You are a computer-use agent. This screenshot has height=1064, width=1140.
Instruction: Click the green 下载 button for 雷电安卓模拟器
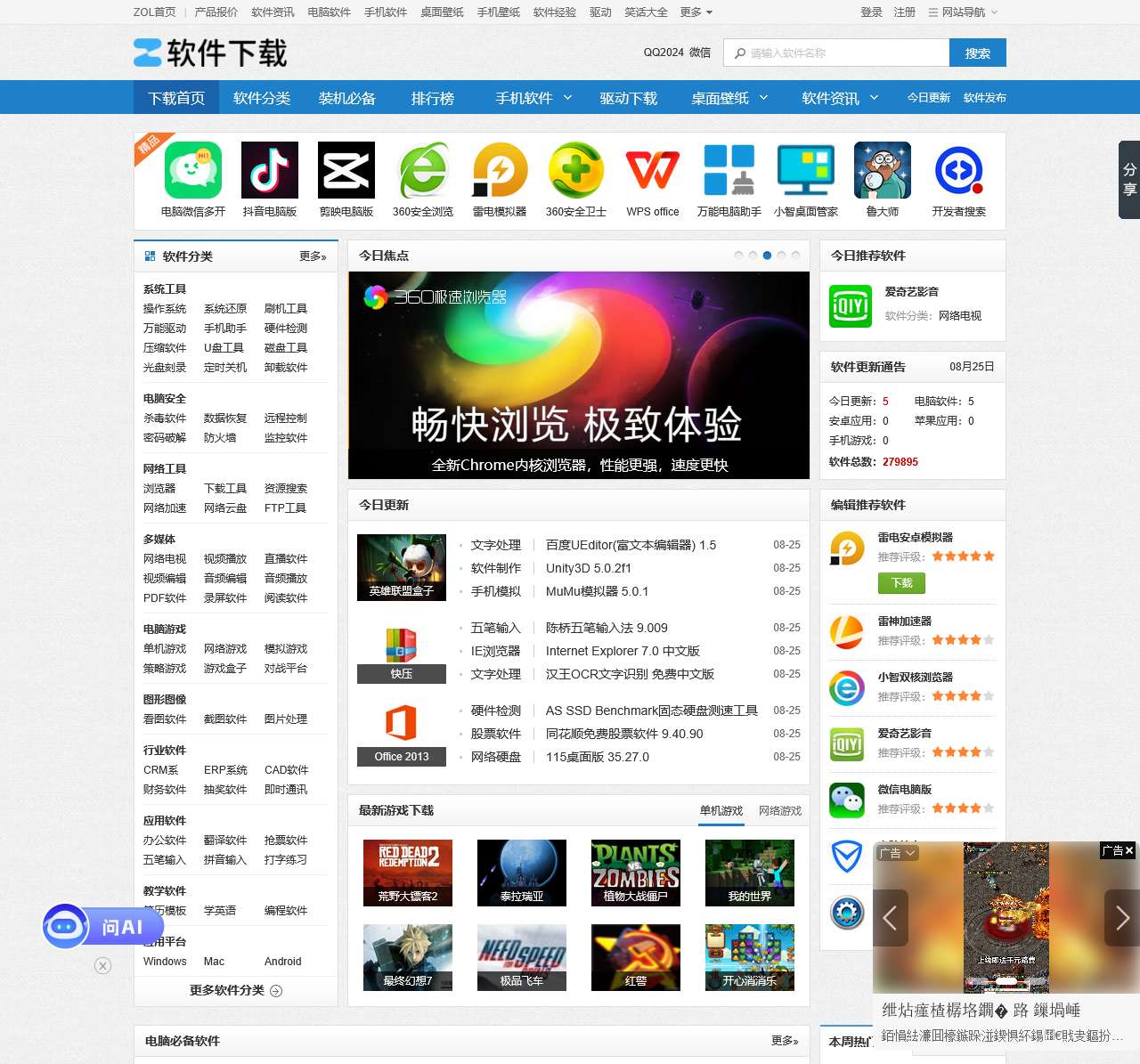(901, 583)
